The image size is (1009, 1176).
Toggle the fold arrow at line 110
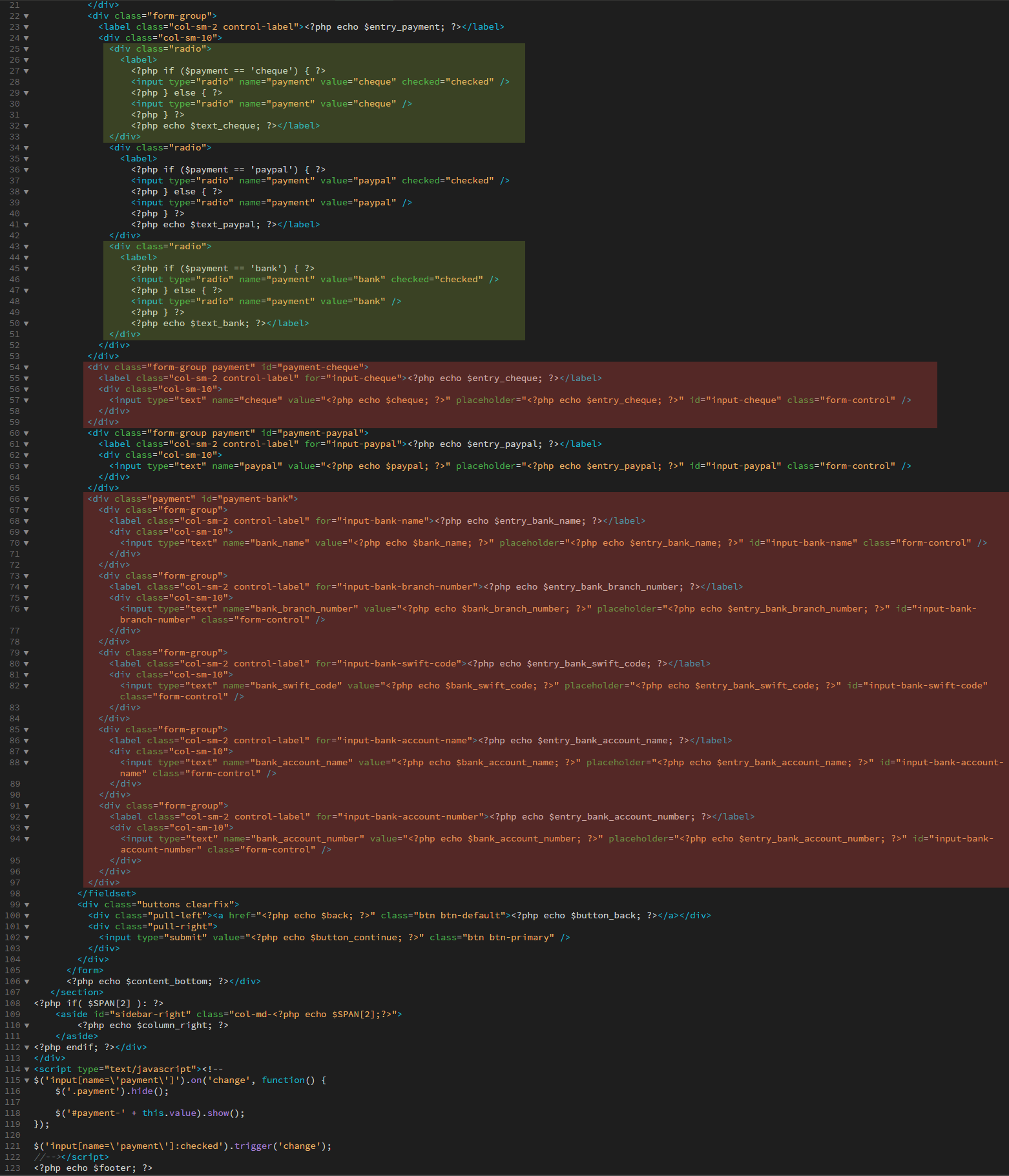pos(26,1026)
